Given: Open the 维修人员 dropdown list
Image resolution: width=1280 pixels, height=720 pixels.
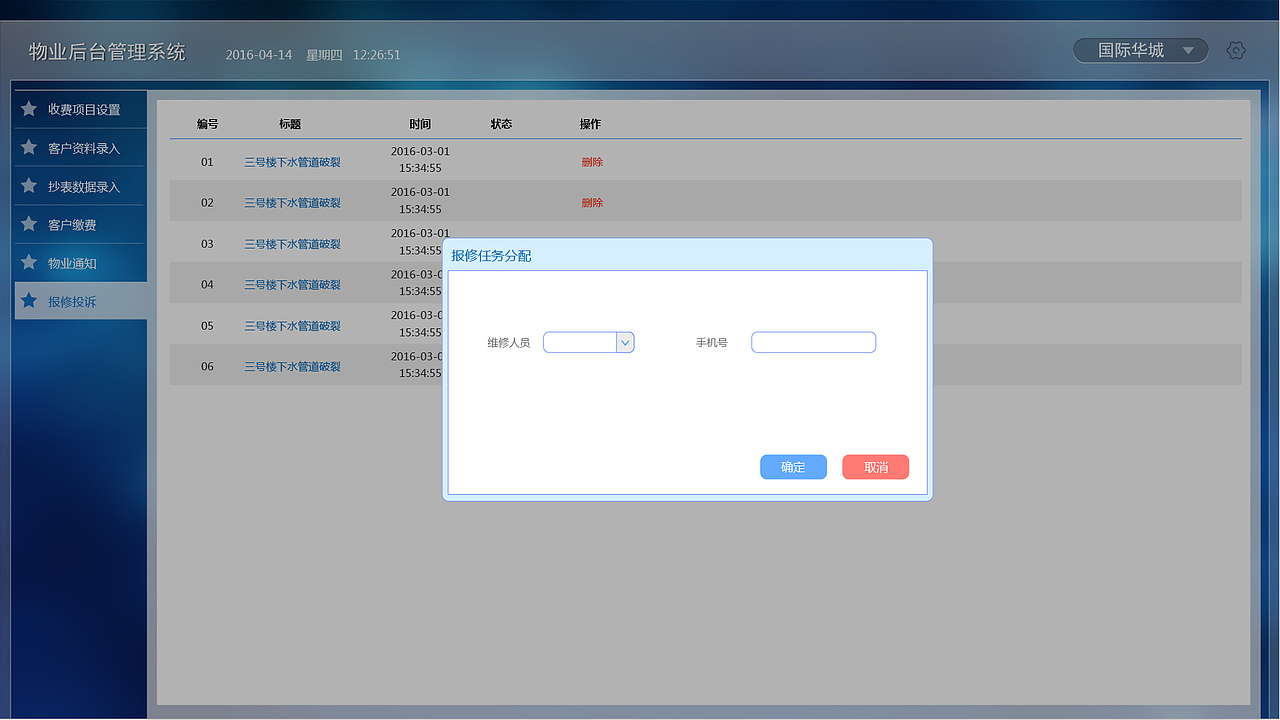Looking at the screenshot, I should click(x=589, y=341).
